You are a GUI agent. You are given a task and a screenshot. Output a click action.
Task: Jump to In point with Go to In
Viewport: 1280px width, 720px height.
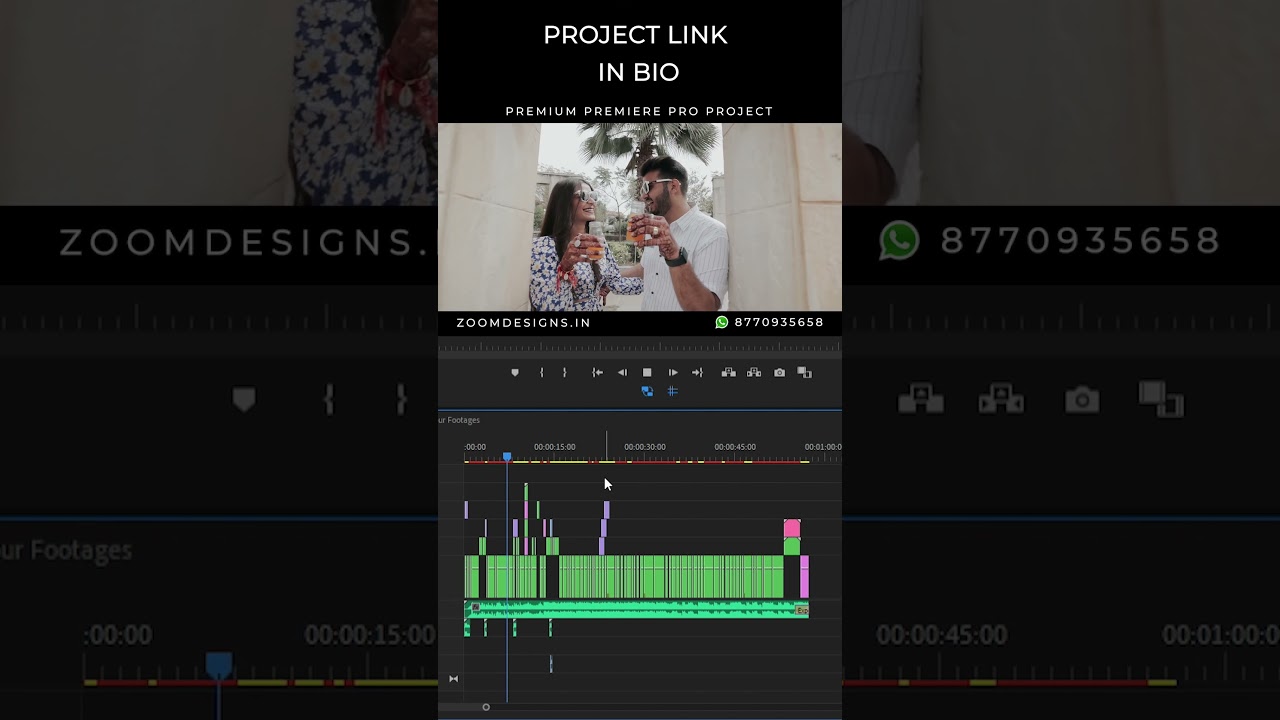(597, 373)
